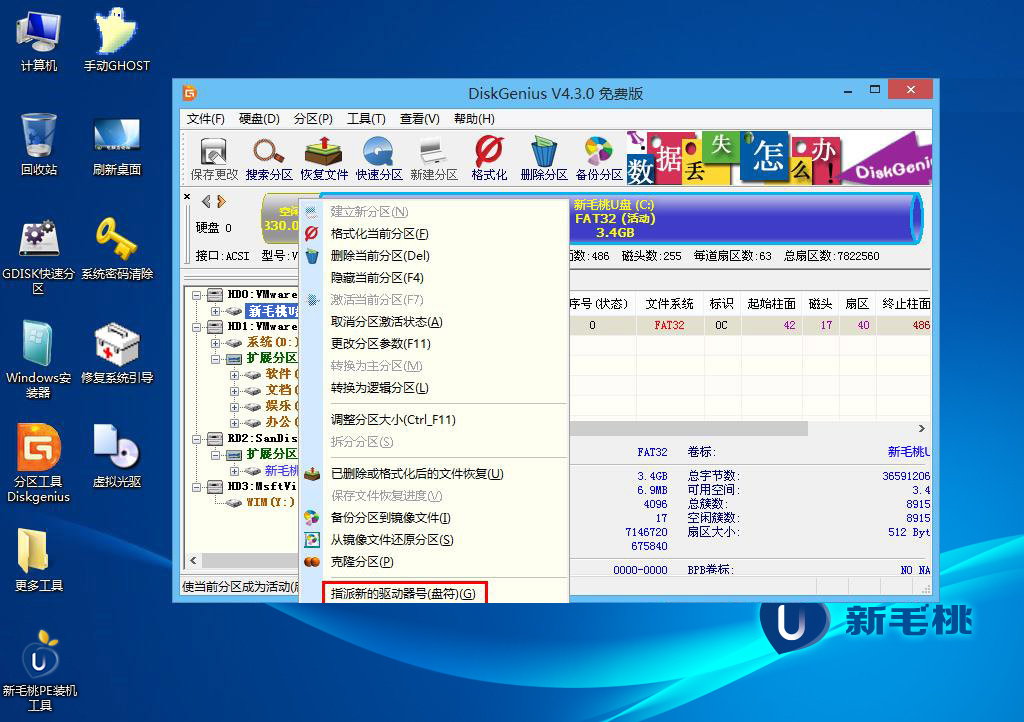Open the 虚拟光驱 desktop icon

(117, 456)
